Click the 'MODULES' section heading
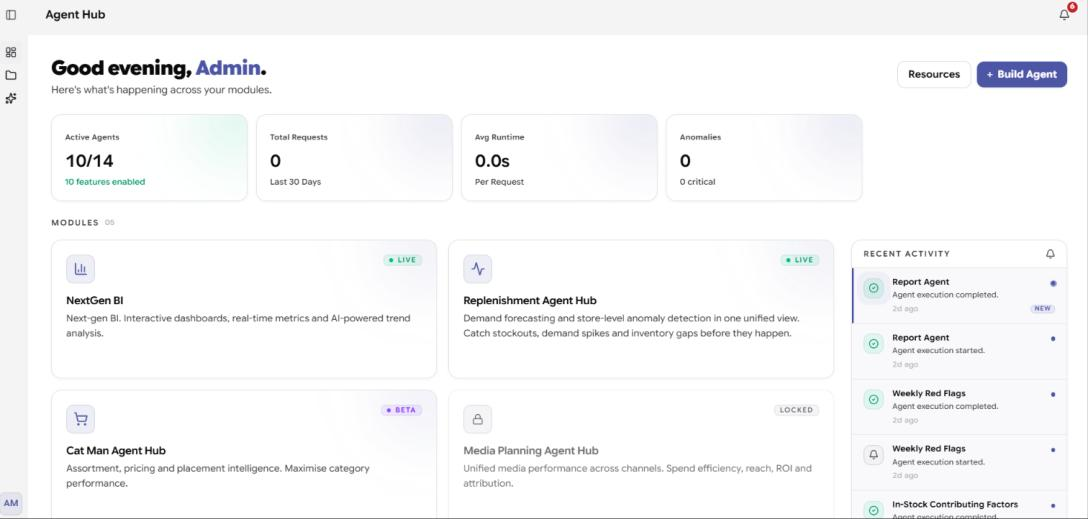 click(75, 223)
